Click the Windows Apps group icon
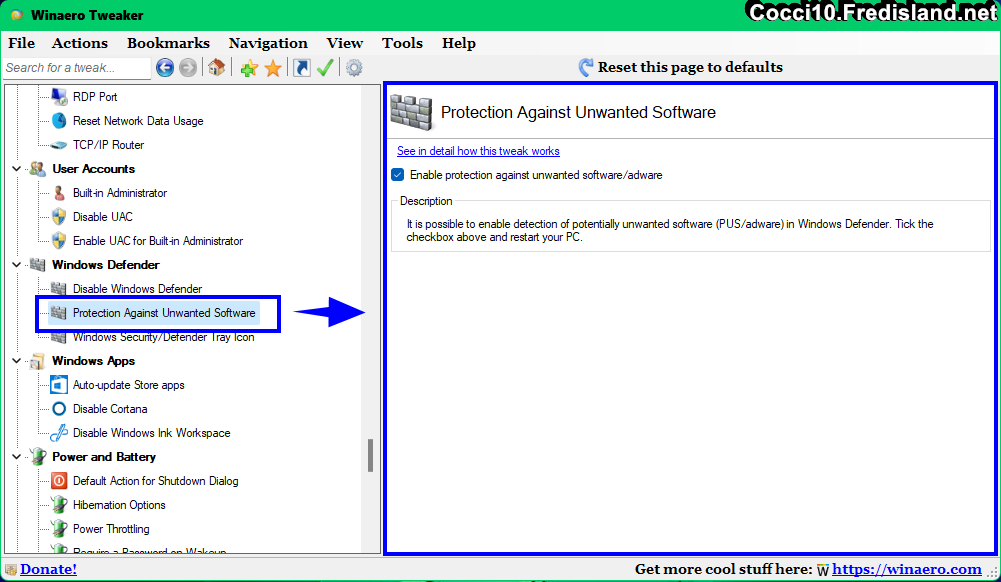This screenshot has width=1001, height=582. [38, 361]
